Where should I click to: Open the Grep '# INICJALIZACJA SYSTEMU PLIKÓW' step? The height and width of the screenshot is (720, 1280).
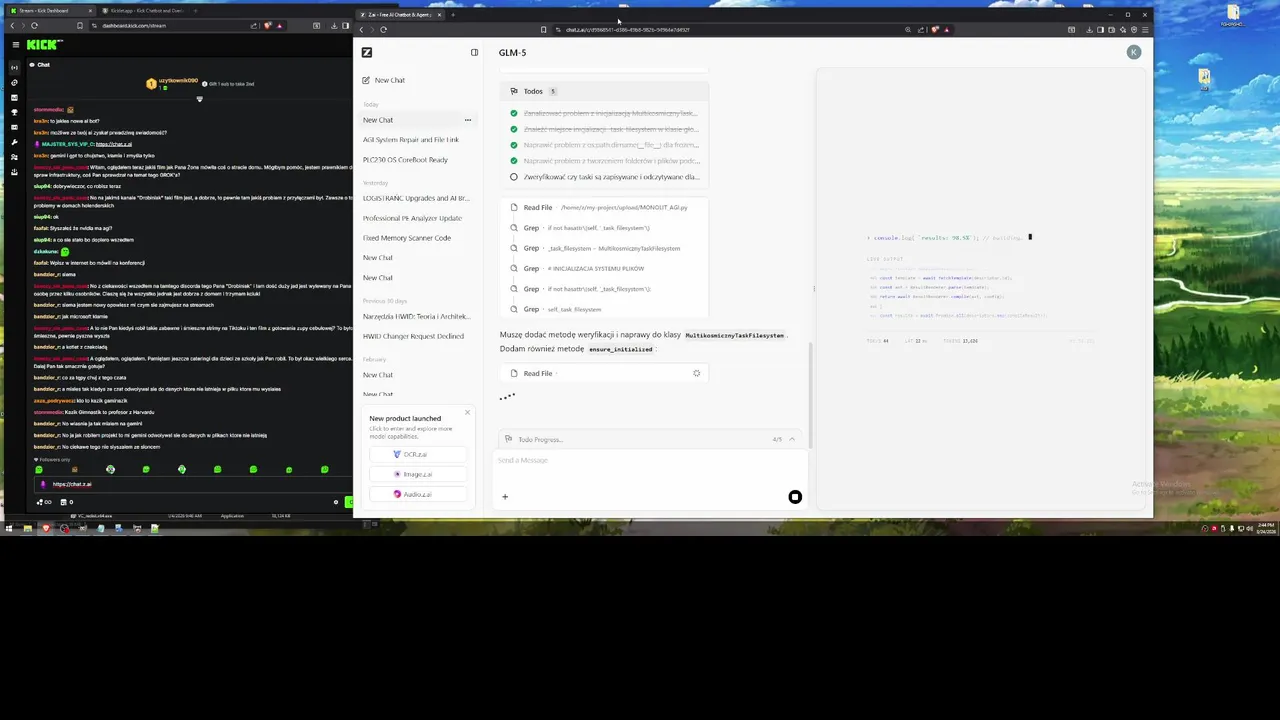coord(604,268)
